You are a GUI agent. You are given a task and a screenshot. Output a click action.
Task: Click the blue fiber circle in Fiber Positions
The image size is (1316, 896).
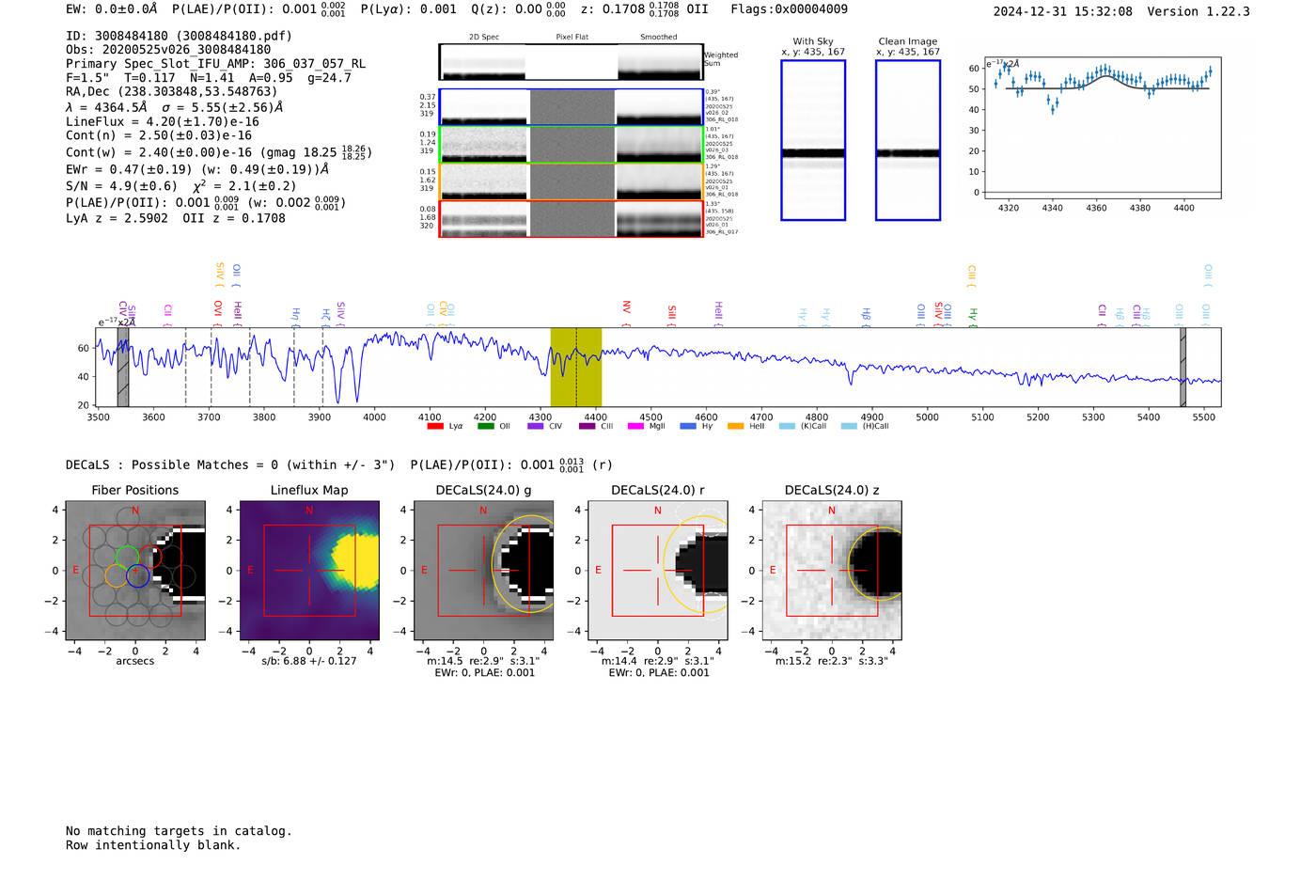click(x=138, y=576)
